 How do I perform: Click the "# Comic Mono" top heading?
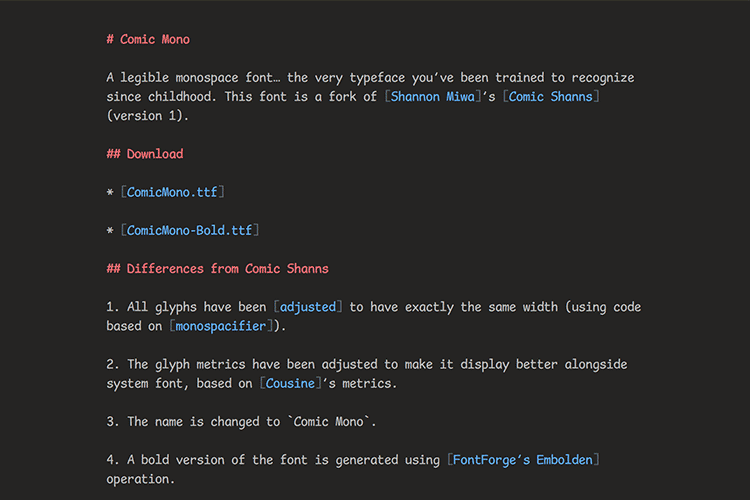[x=148, y=40]
